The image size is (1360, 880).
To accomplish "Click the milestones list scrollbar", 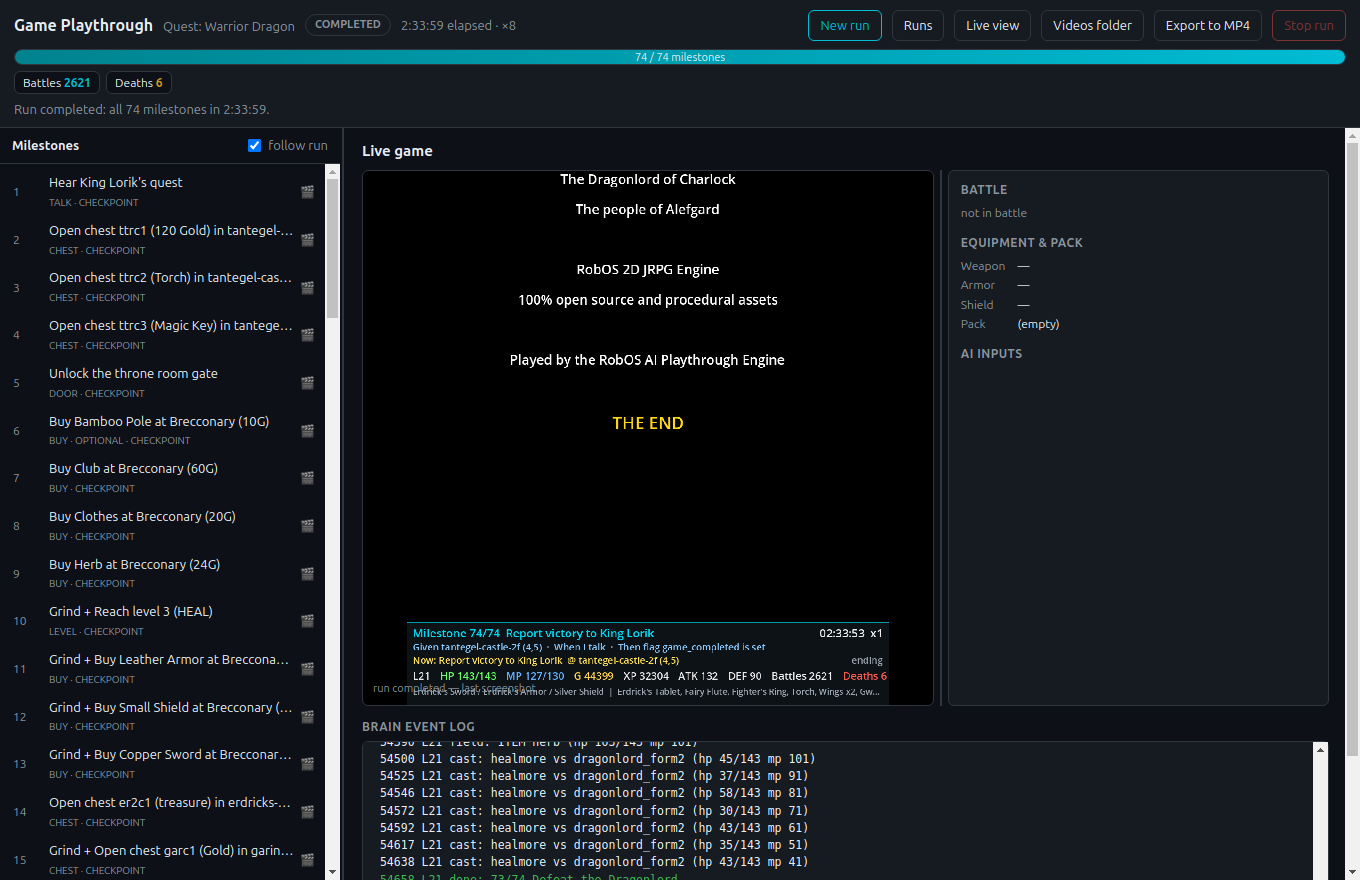I will point(333,248).
